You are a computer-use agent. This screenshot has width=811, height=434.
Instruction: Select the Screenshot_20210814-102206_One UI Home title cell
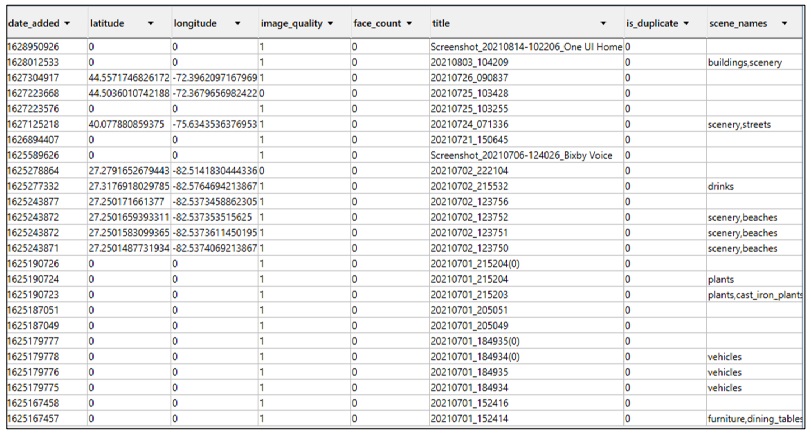[x=525, y=46]
